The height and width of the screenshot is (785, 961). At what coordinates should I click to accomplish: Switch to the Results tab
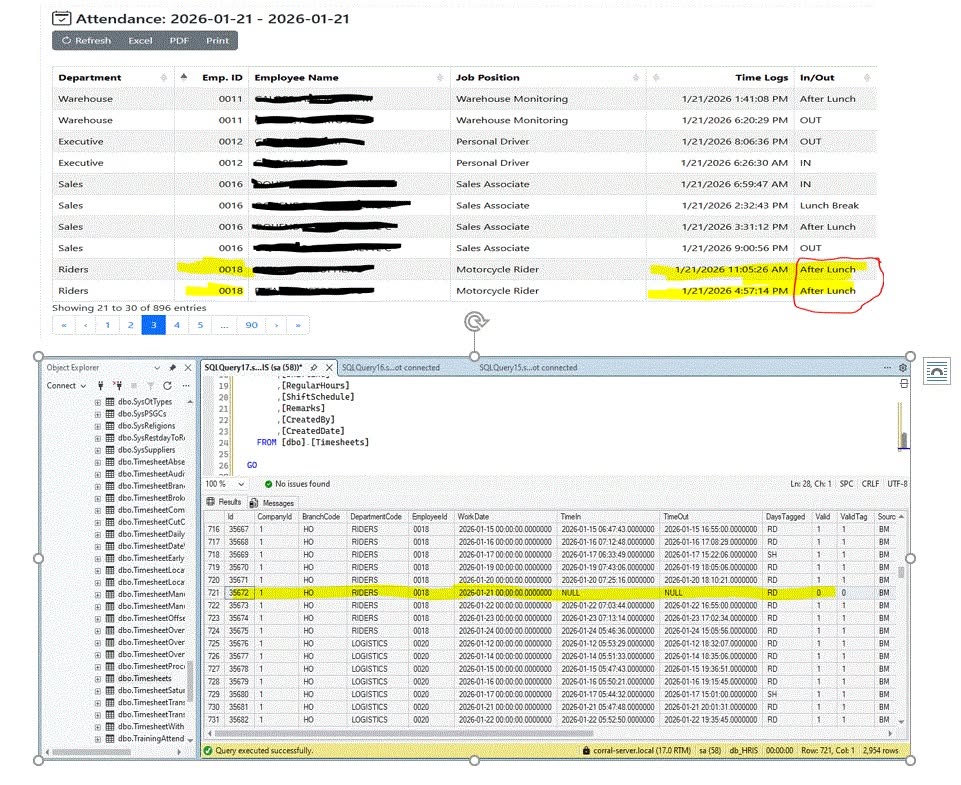(224, 502)
